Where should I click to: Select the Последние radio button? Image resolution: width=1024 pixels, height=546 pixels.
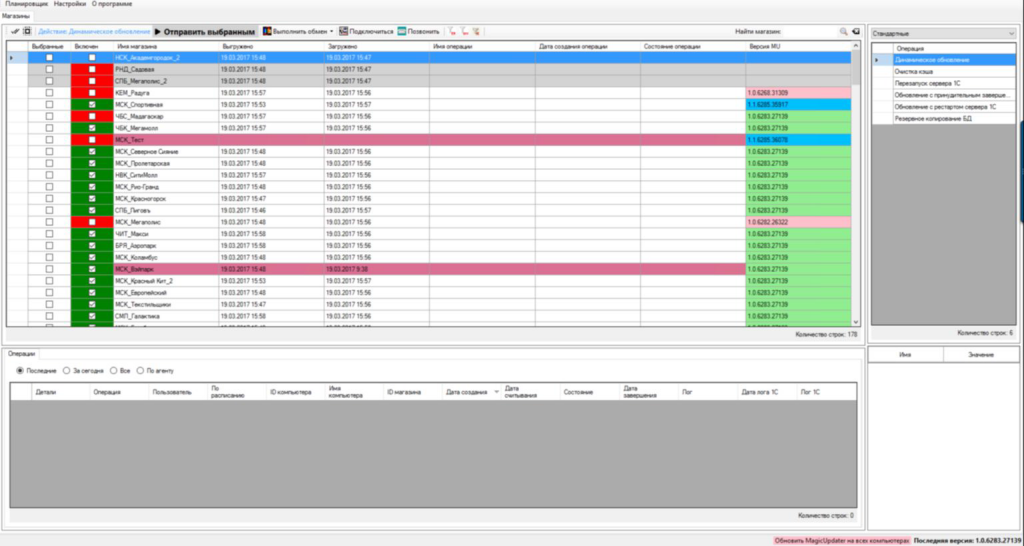20,370
